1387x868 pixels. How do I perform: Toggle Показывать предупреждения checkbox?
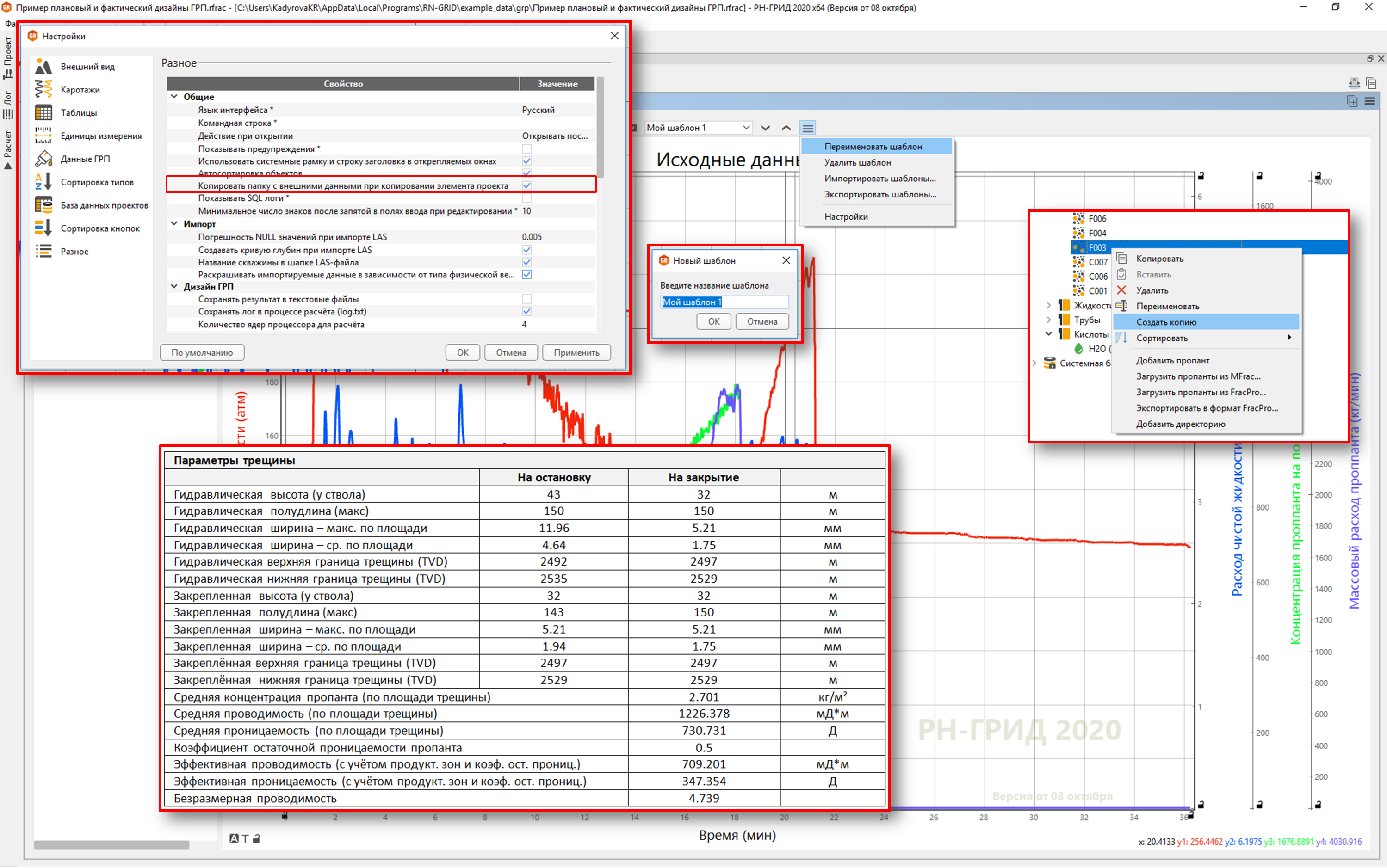pyautogui.click(x=526, y=149)
